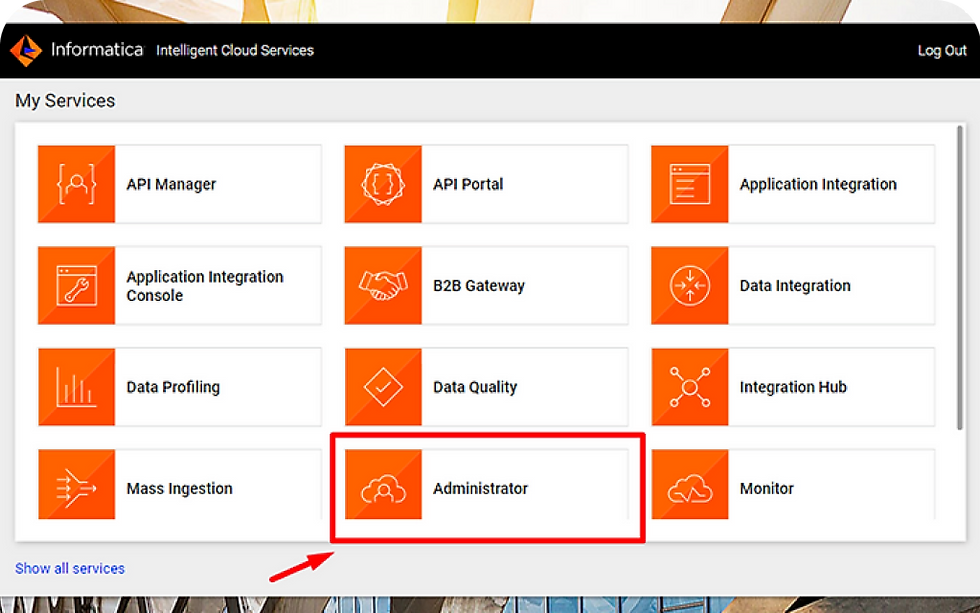
Task: Click the "Integration Hub" label
Action: pyautogui.click(x=793, y=387)
